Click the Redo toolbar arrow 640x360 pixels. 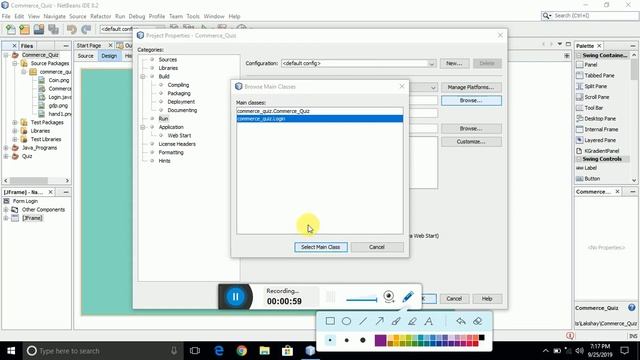coord(86,29)
